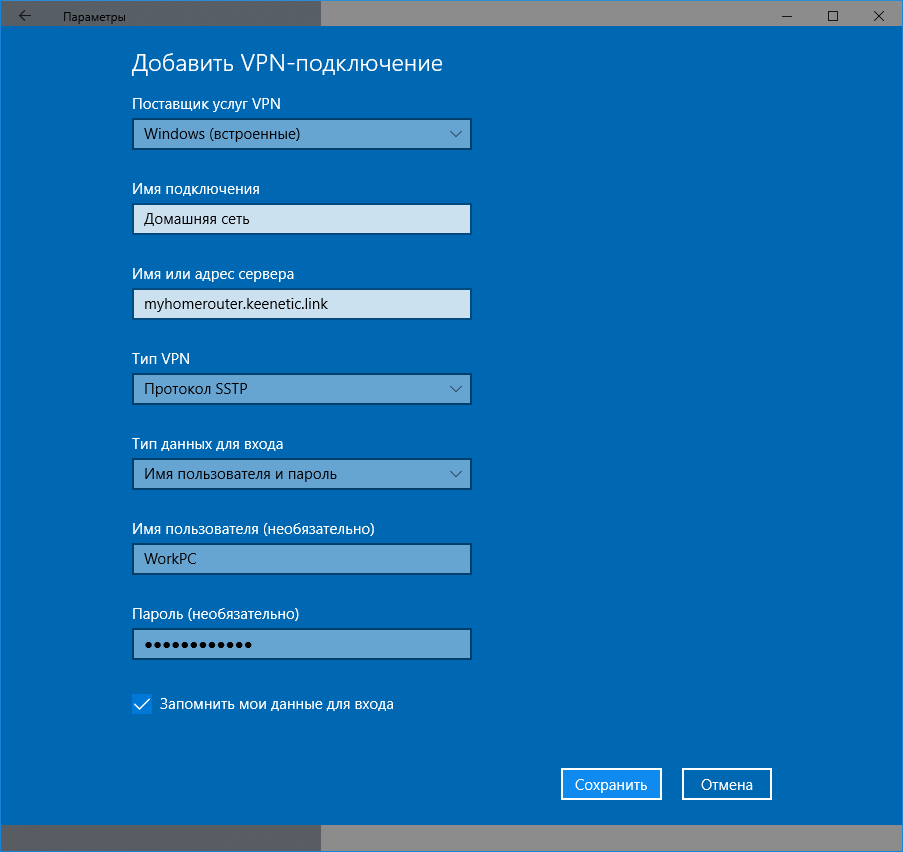Maximize the Параметры window
Screen dimensions: 903x852
(x=833, y=16)
